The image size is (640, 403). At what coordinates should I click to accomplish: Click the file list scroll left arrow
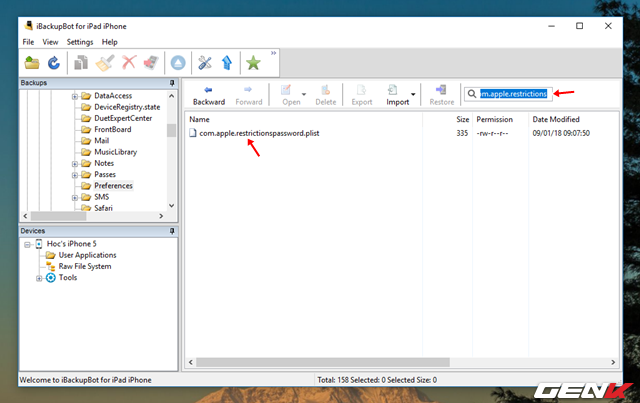tap(191, 362)
